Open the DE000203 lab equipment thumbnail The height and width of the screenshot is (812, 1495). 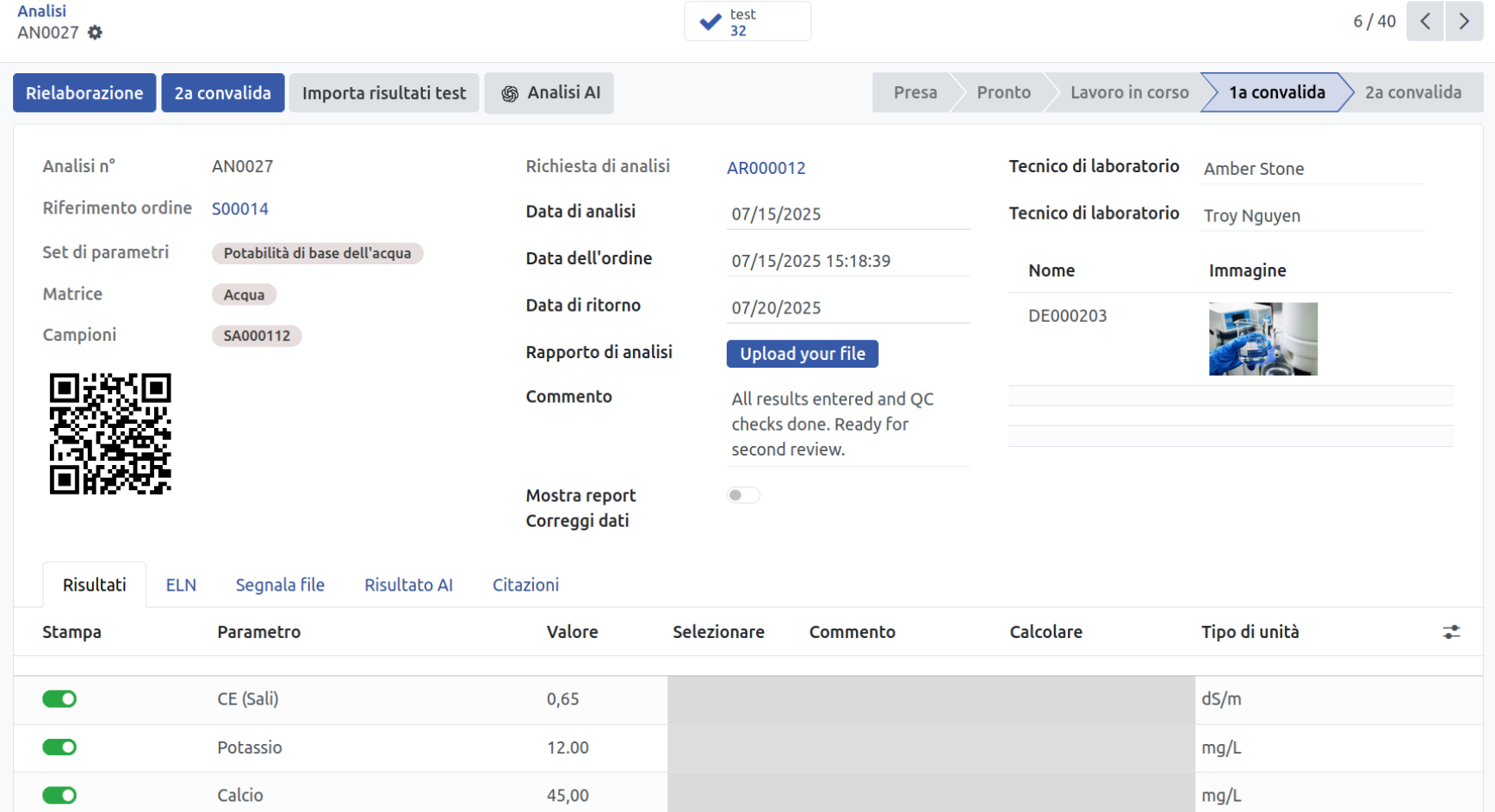point(1262,338)
